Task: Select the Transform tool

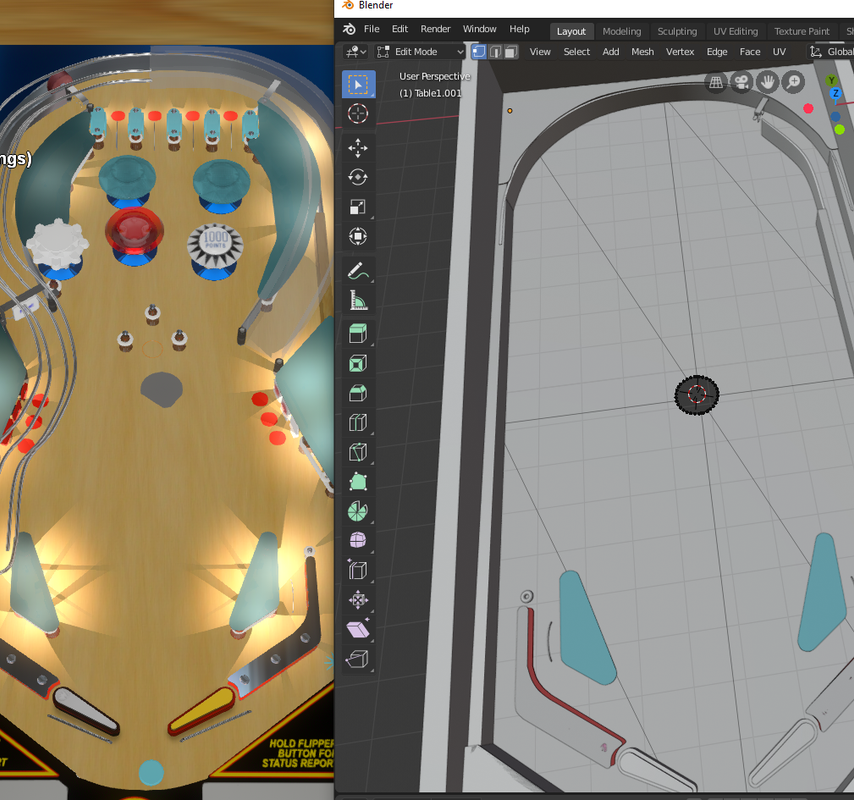Action: pyautogui.click(x=358, y=236)
